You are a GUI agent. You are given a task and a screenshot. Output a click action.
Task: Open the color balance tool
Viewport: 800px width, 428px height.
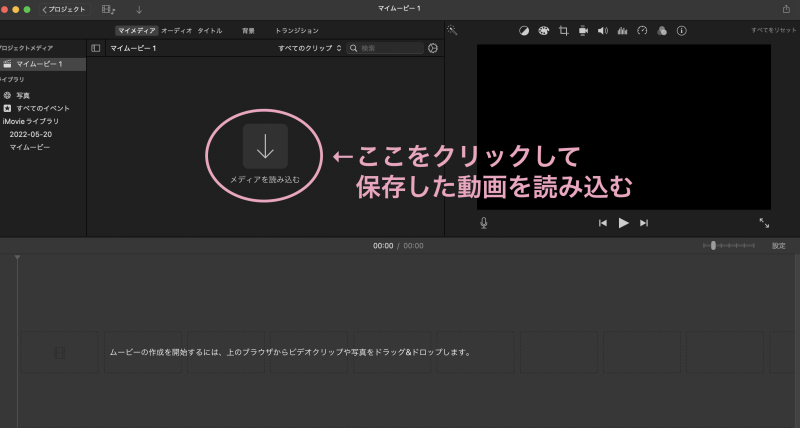(x=524, y=31)
